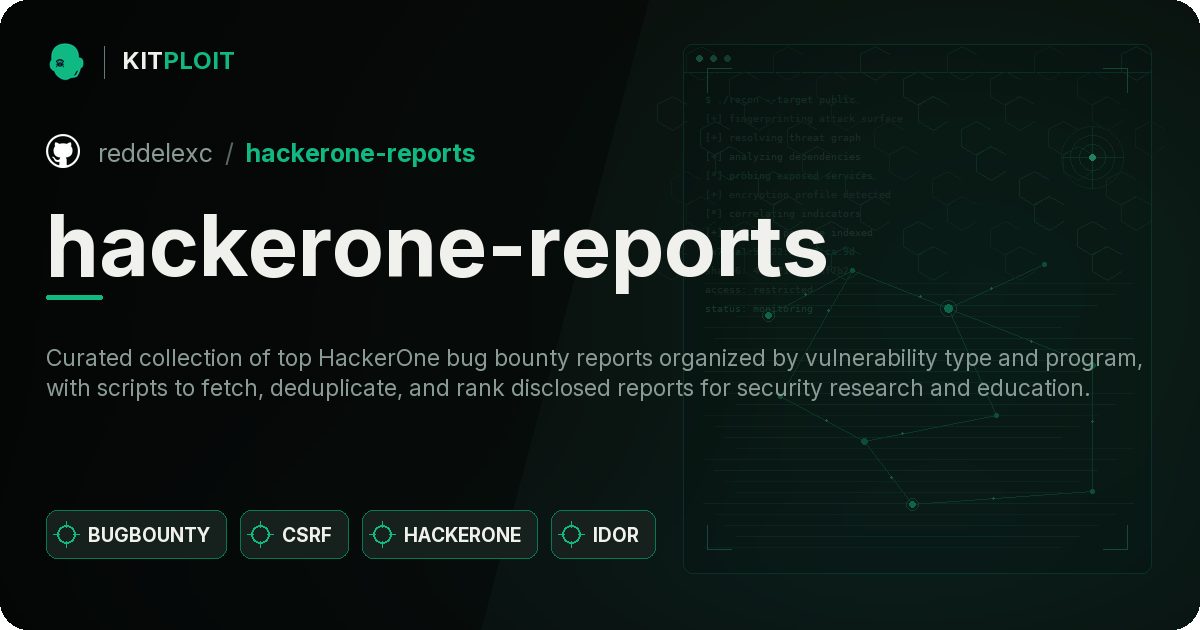Click the radar target icon in terminal panel
The width and height of the screenshot is (1200, 630).
tap(1092, 157)
